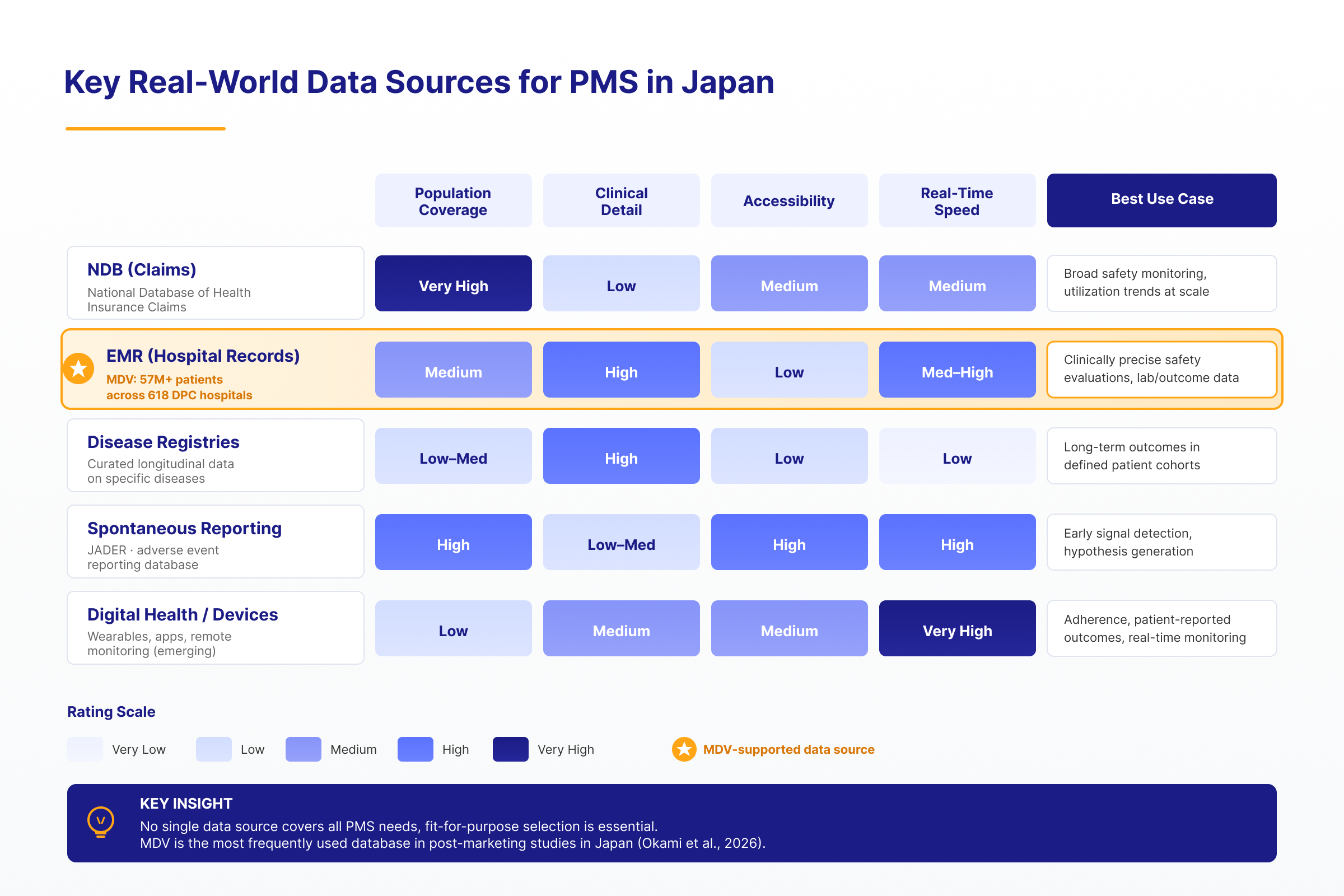This screenshot has height=896, width=1344.
Task: Click 'National Database of Health Insurance Claims' subtitle
Action: point(169,300)
